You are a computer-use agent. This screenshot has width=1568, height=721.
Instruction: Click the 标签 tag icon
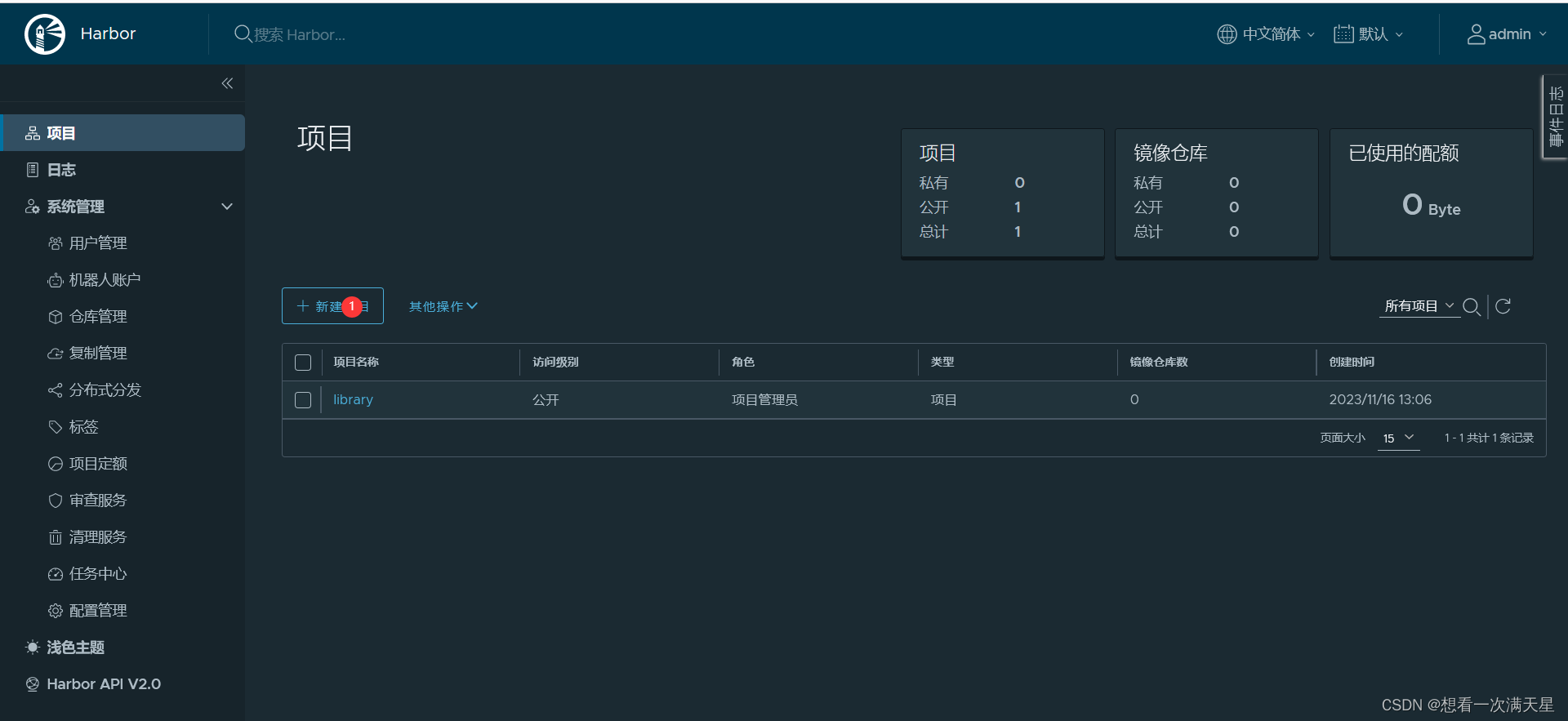pyautogui.click(x=56, y=427)
